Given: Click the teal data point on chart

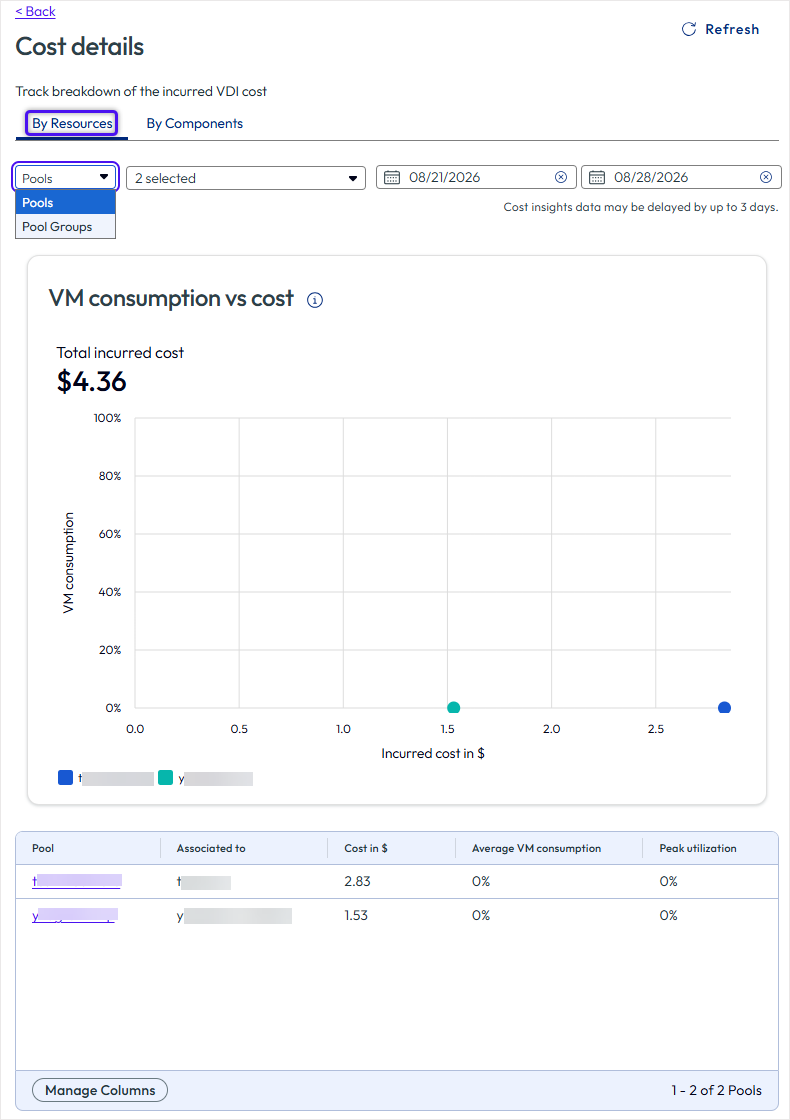Looking at the screenshot, I should point(453,708).
